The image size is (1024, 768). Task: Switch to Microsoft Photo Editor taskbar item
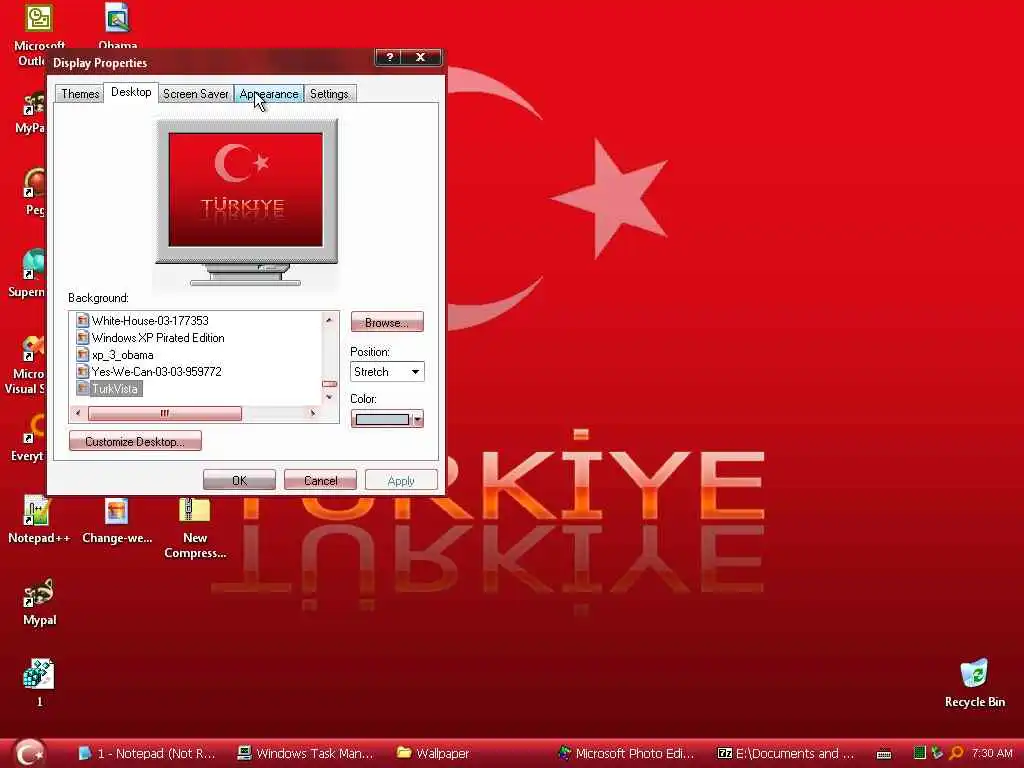[626, 753]
